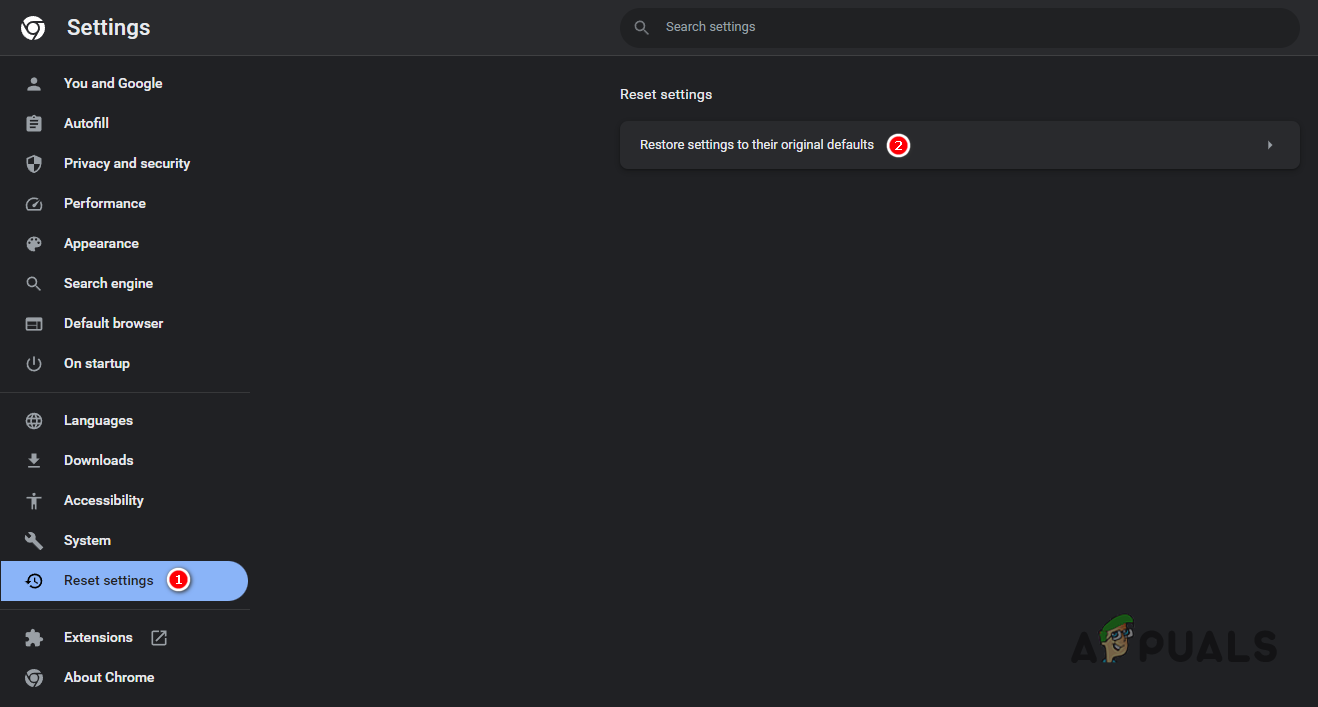
Task: Open Accessibility using its person icon
Action: 34,500
